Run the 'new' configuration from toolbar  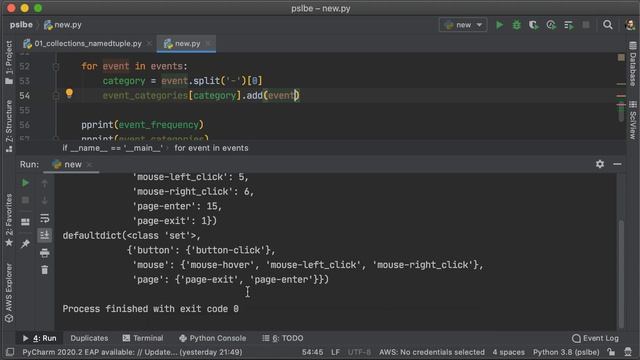(499, 25)
